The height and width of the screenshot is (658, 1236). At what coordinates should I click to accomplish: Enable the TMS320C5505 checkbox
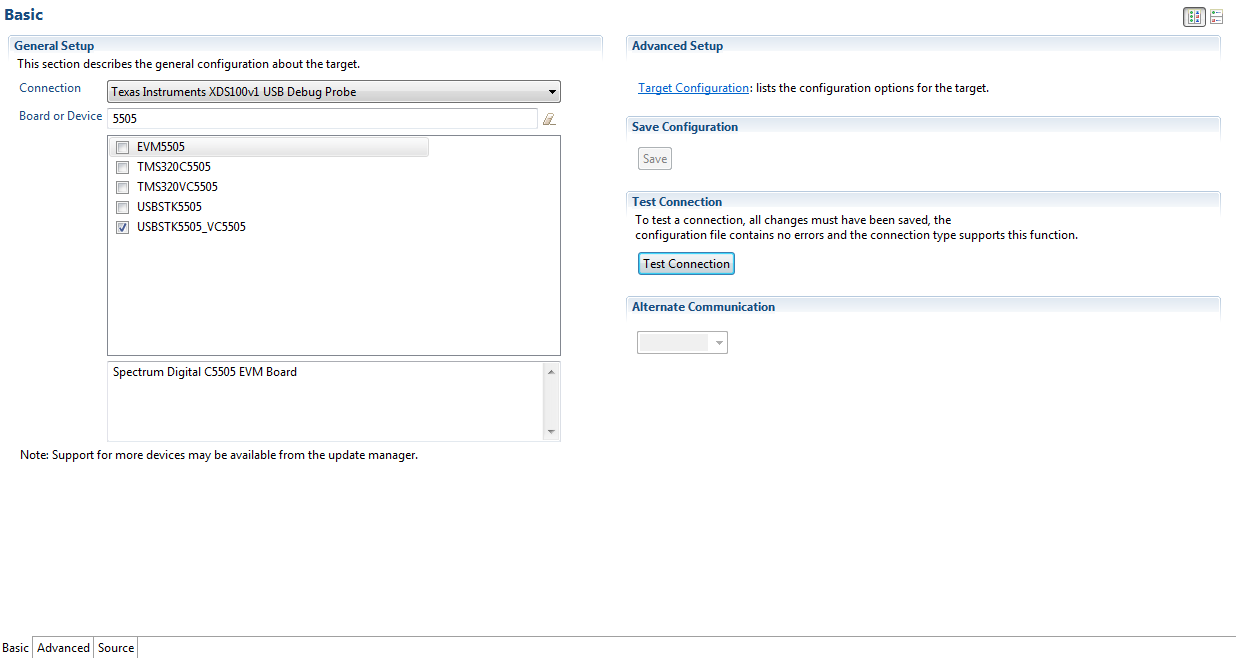coord(123,167)
